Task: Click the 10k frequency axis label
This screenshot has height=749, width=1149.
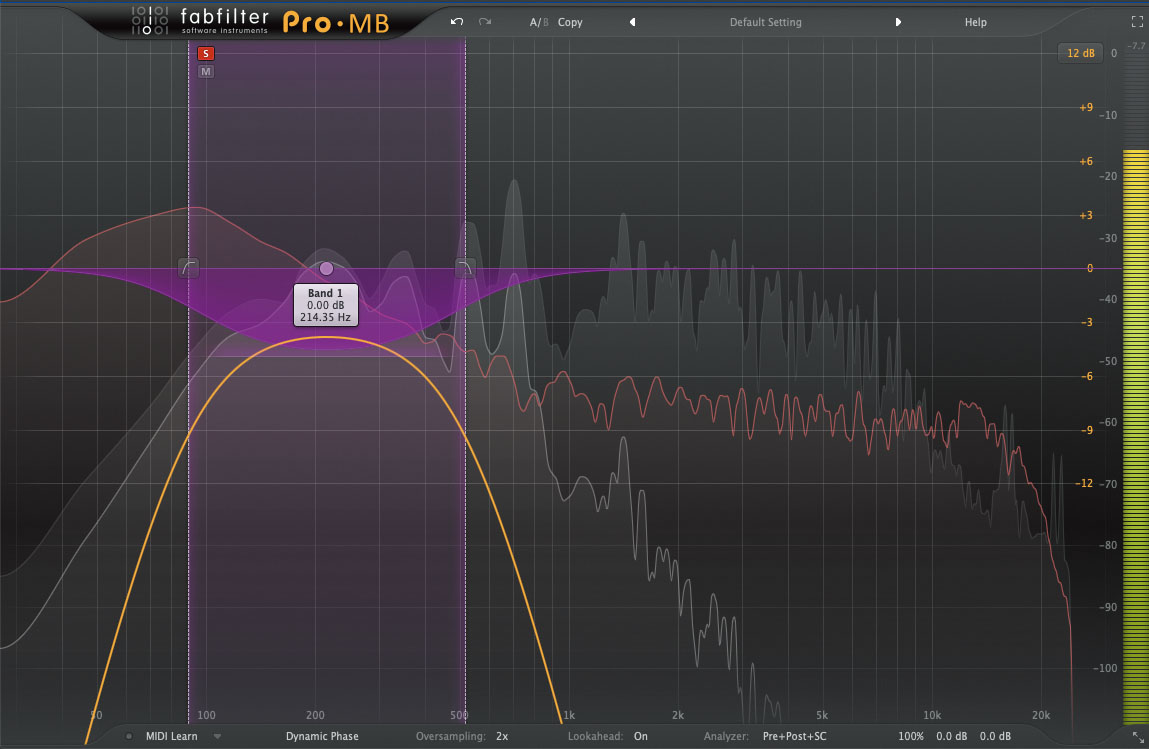Action: [x=931, y=715]
